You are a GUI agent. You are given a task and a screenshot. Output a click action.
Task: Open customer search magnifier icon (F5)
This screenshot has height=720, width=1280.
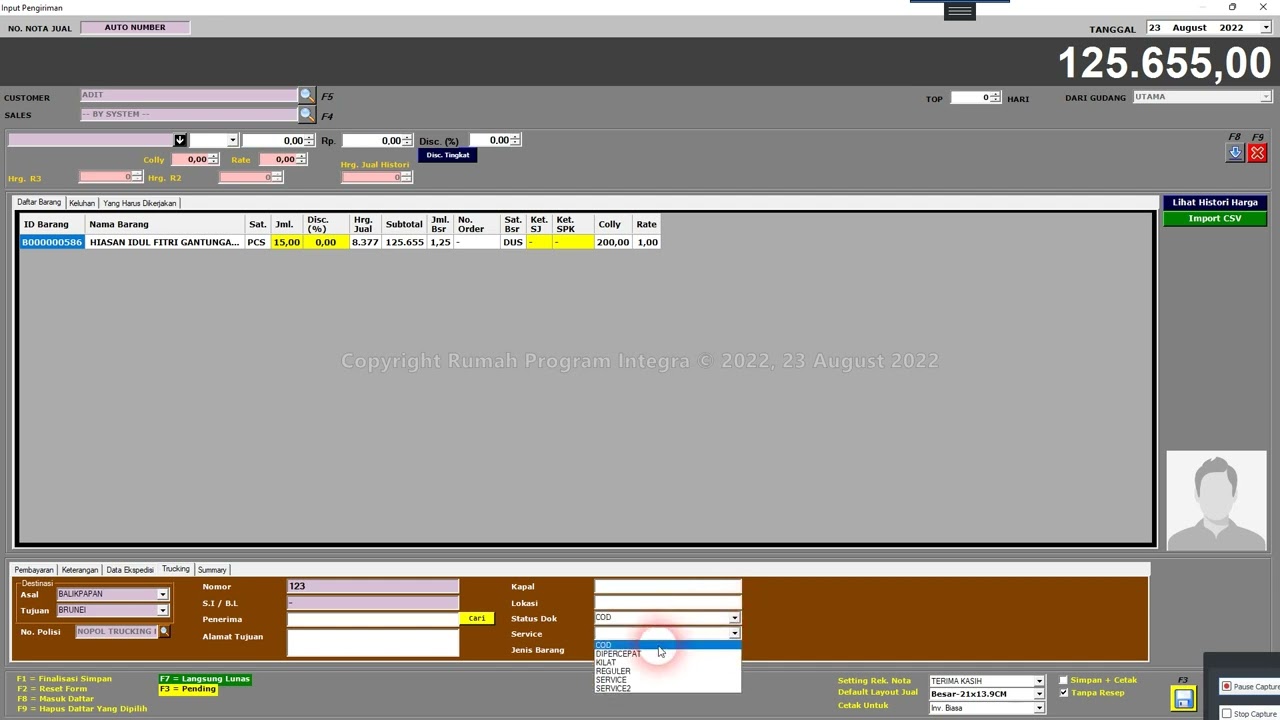click(306, 95)
